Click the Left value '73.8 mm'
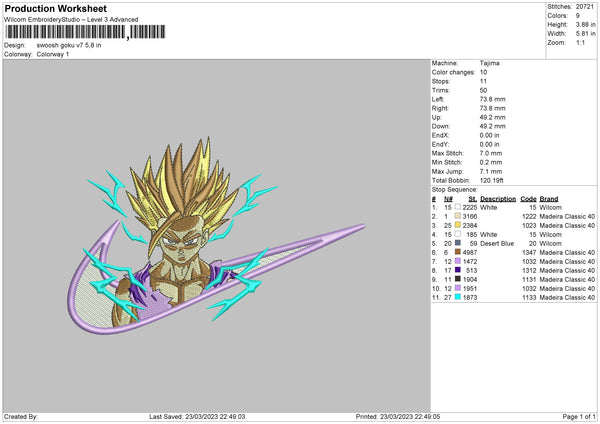Viewport: 600px width, 424px height. tap(492, 99)
